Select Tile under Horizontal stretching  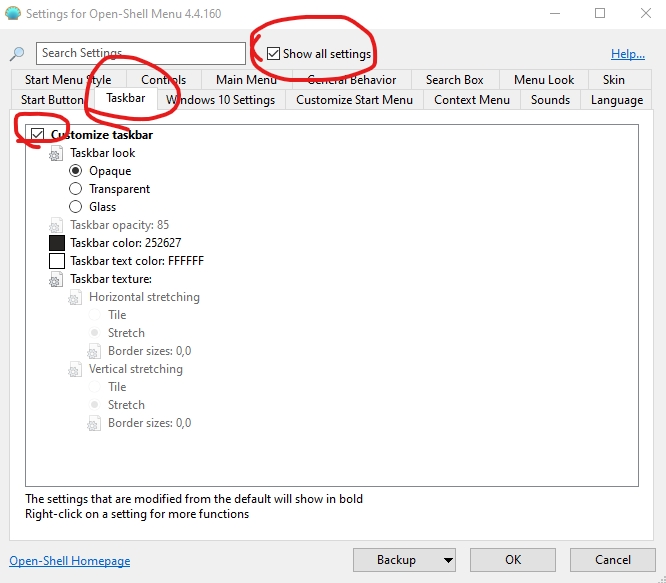(94, 315)
